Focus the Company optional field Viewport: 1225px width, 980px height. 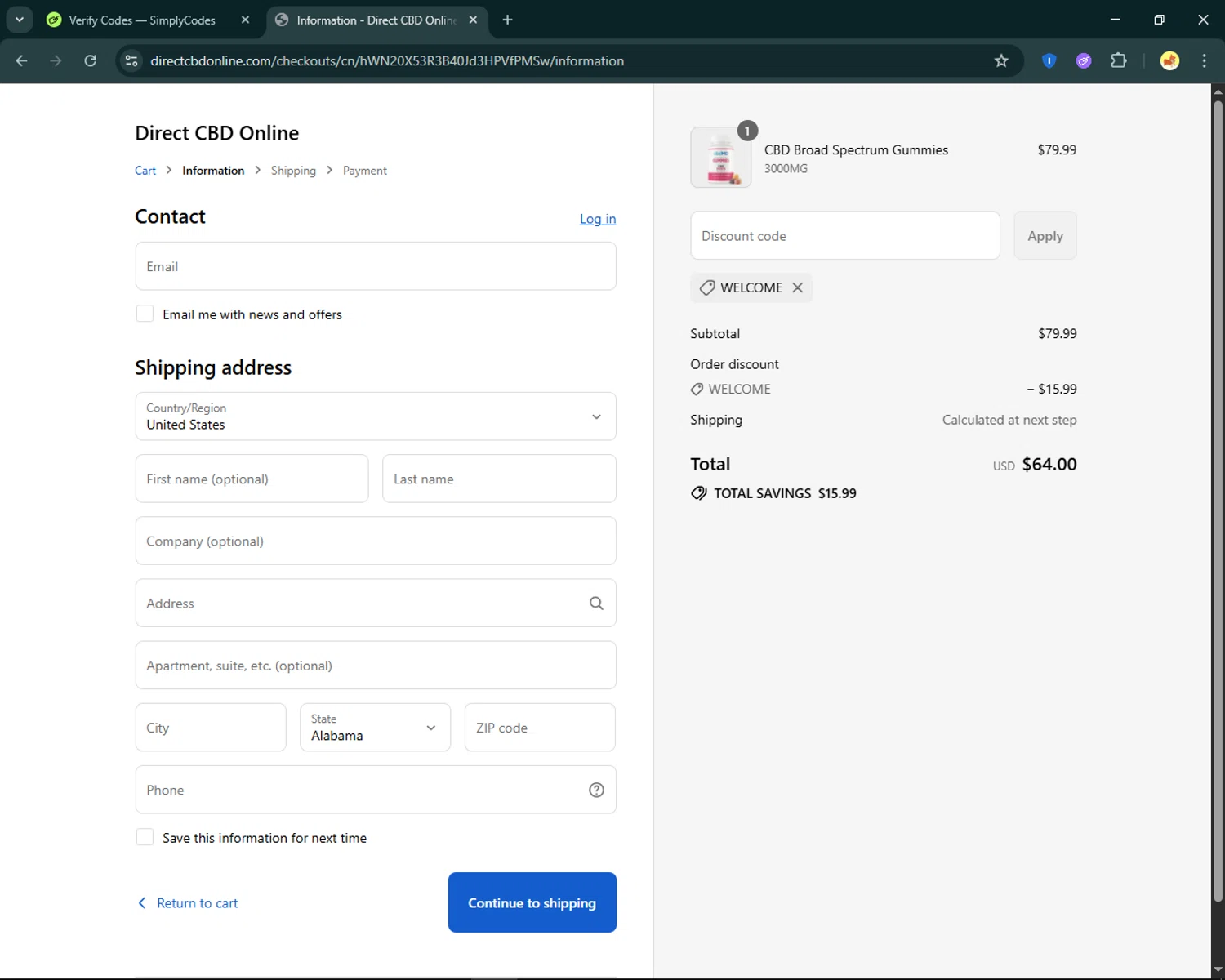(x=376, y=541)
